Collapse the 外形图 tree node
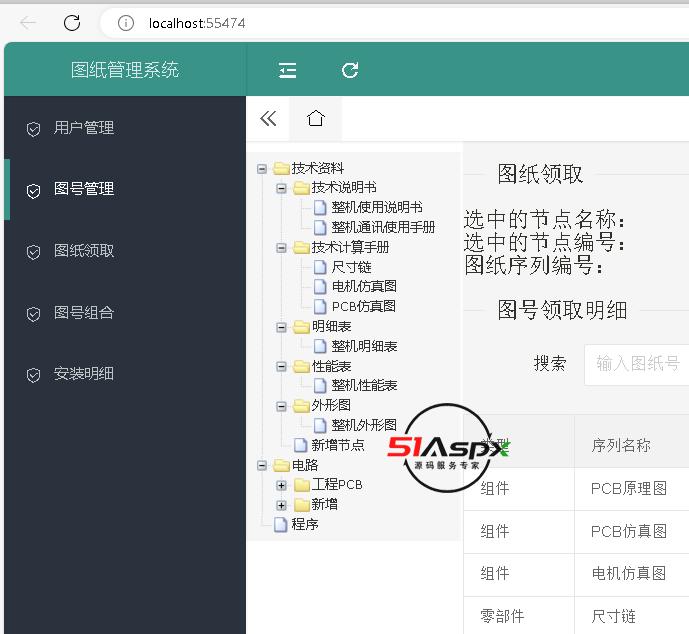The image size is (689, 634). pos(281,406)
